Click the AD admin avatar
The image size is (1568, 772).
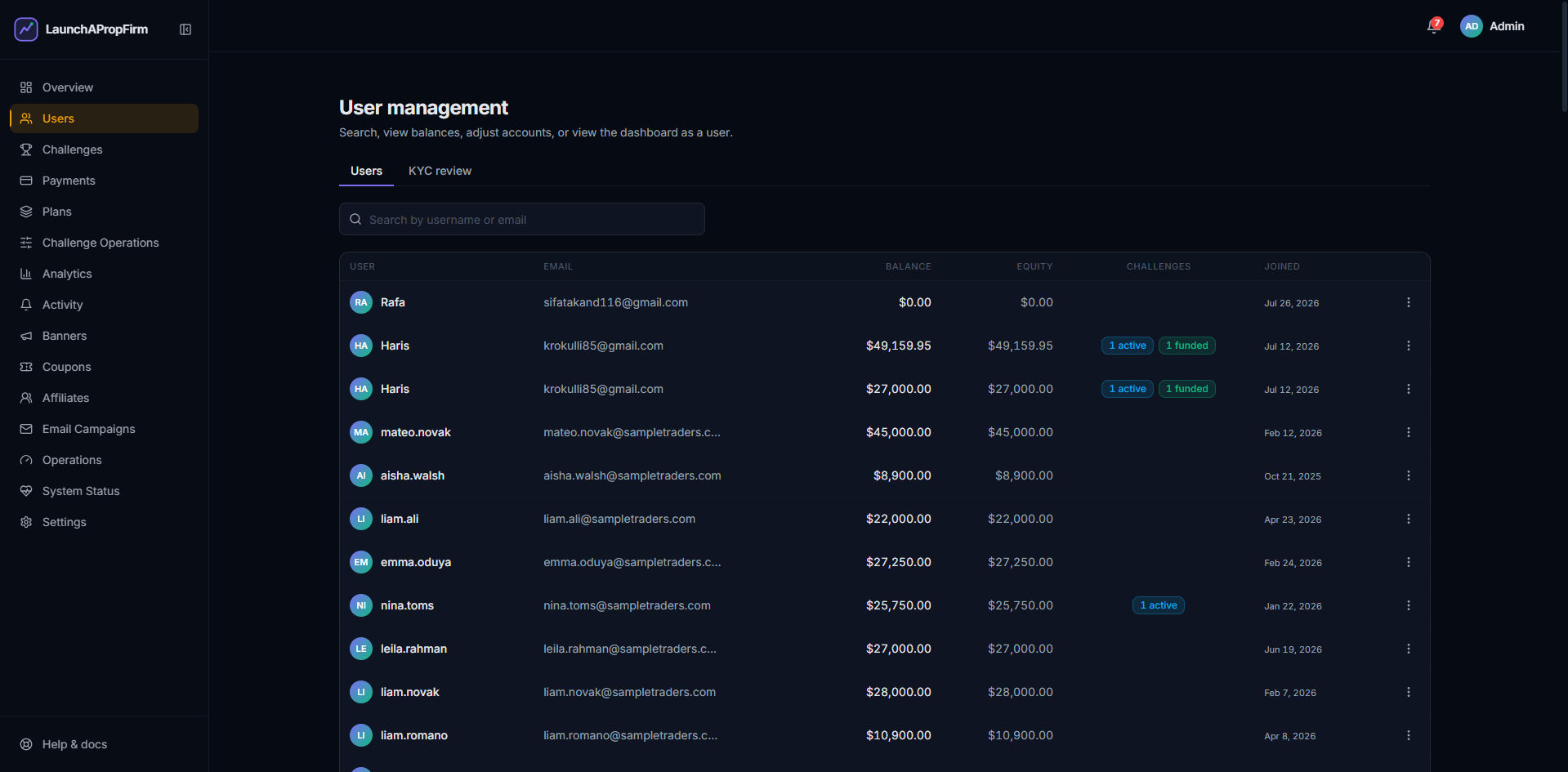click(x=1472, y=26)
